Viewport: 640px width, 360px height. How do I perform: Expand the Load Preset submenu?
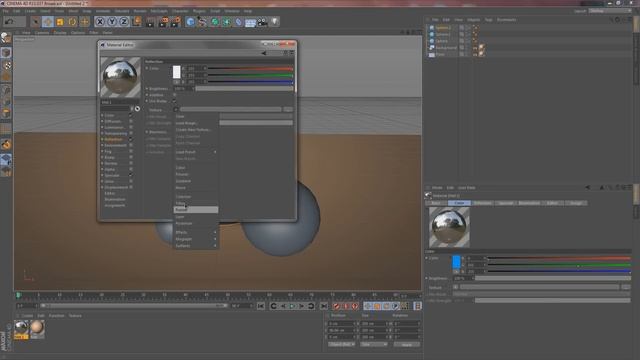196,152
